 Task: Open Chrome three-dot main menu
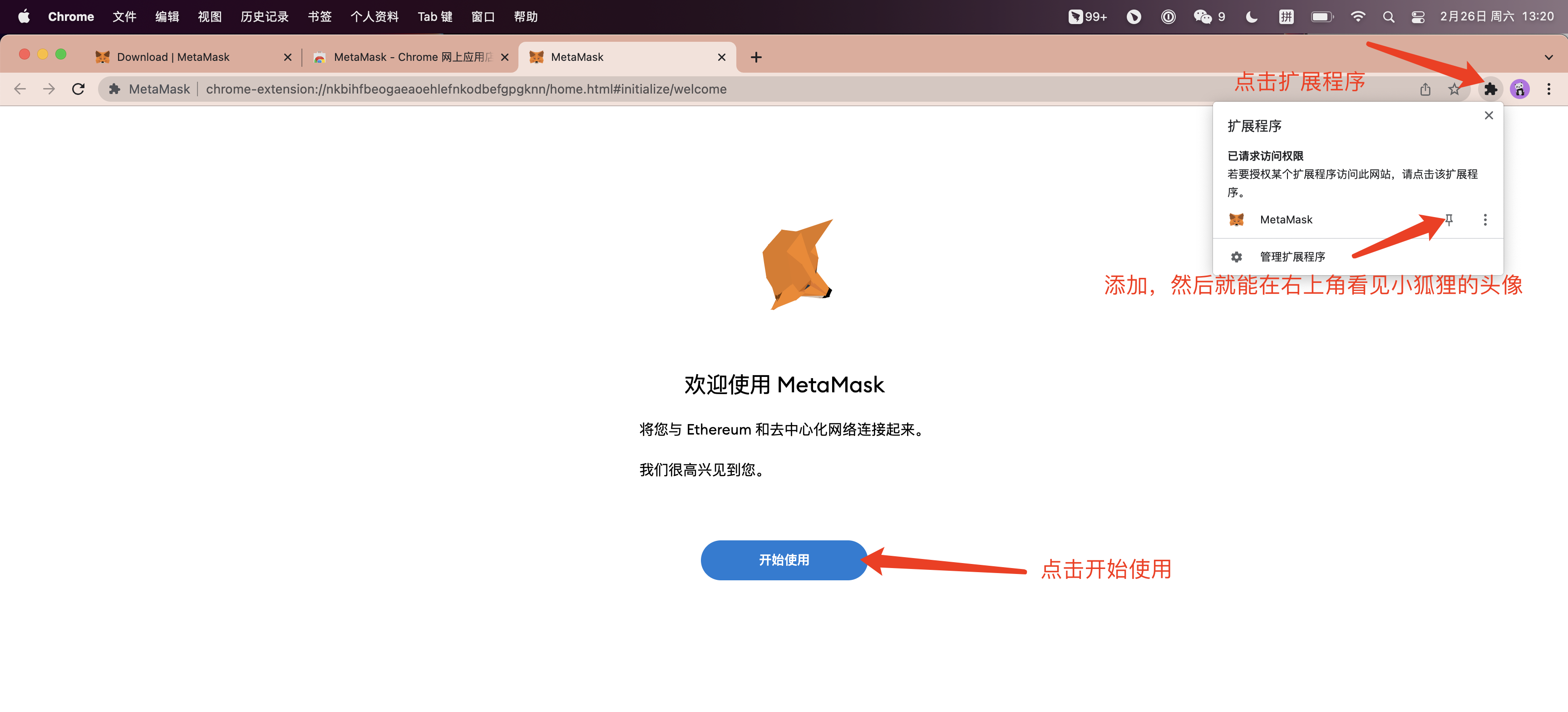tap(1548, 89)
